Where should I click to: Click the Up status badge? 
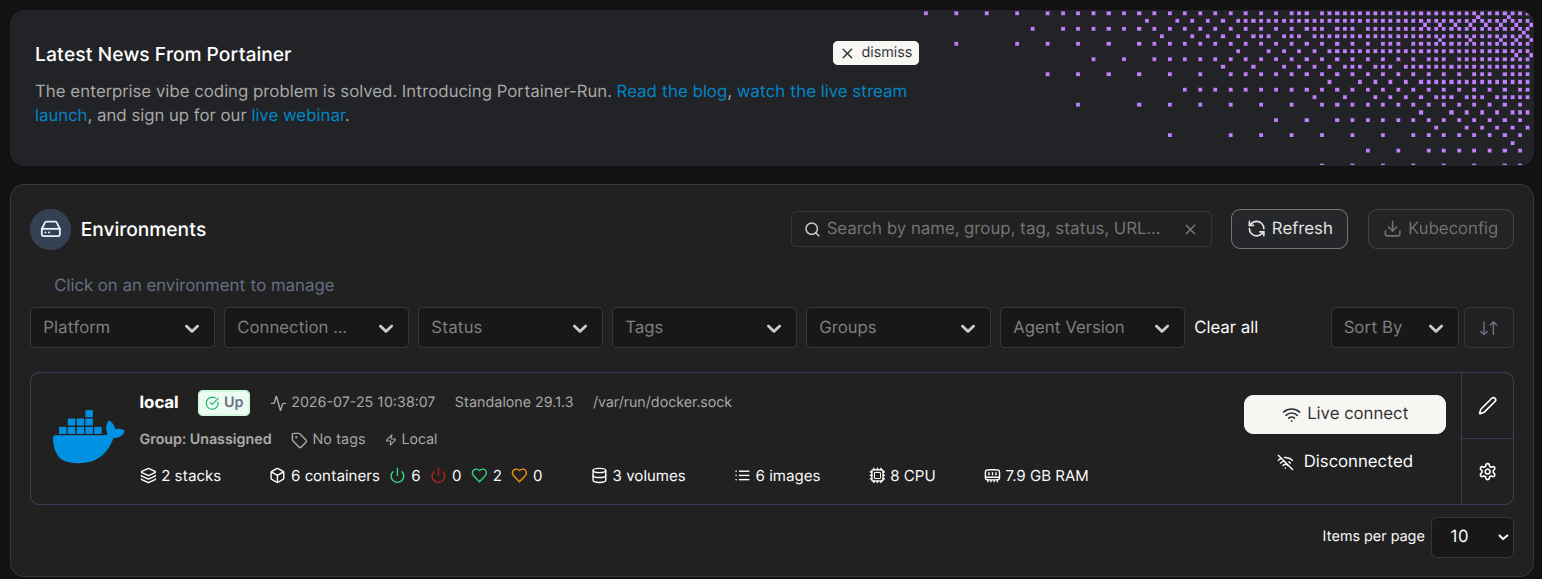click(x=224, y=402)
